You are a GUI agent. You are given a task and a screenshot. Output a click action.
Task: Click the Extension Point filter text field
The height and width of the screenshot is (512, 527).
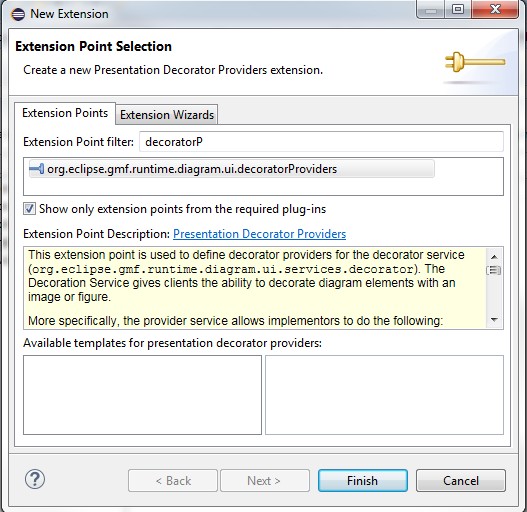321,142
